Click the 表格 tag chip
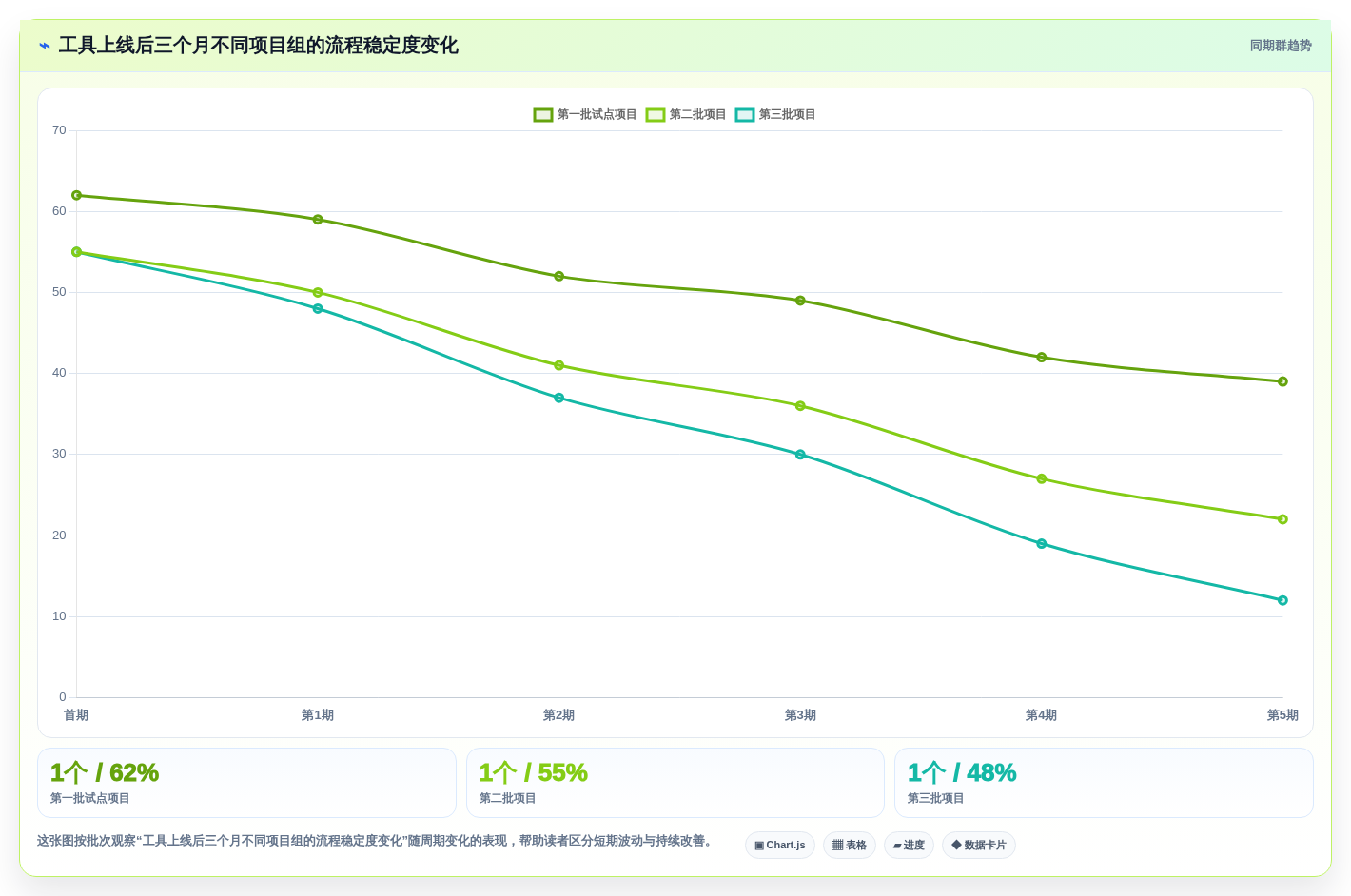Screen dimensions: 1351x896 850,846
